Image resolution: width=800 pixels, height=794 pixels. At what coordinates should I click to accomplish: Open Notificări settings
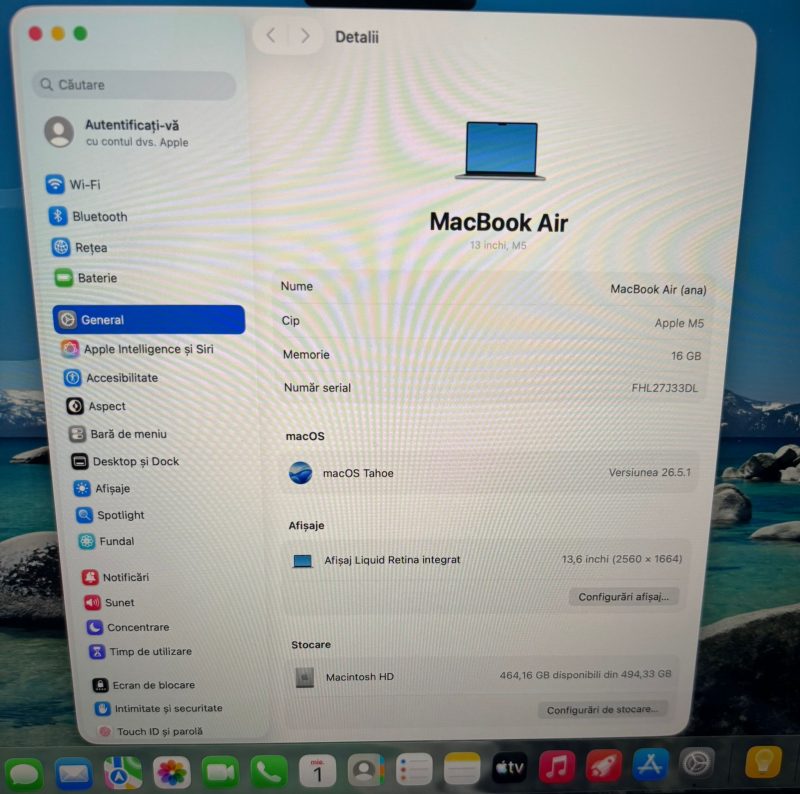[x=115, y=577]
